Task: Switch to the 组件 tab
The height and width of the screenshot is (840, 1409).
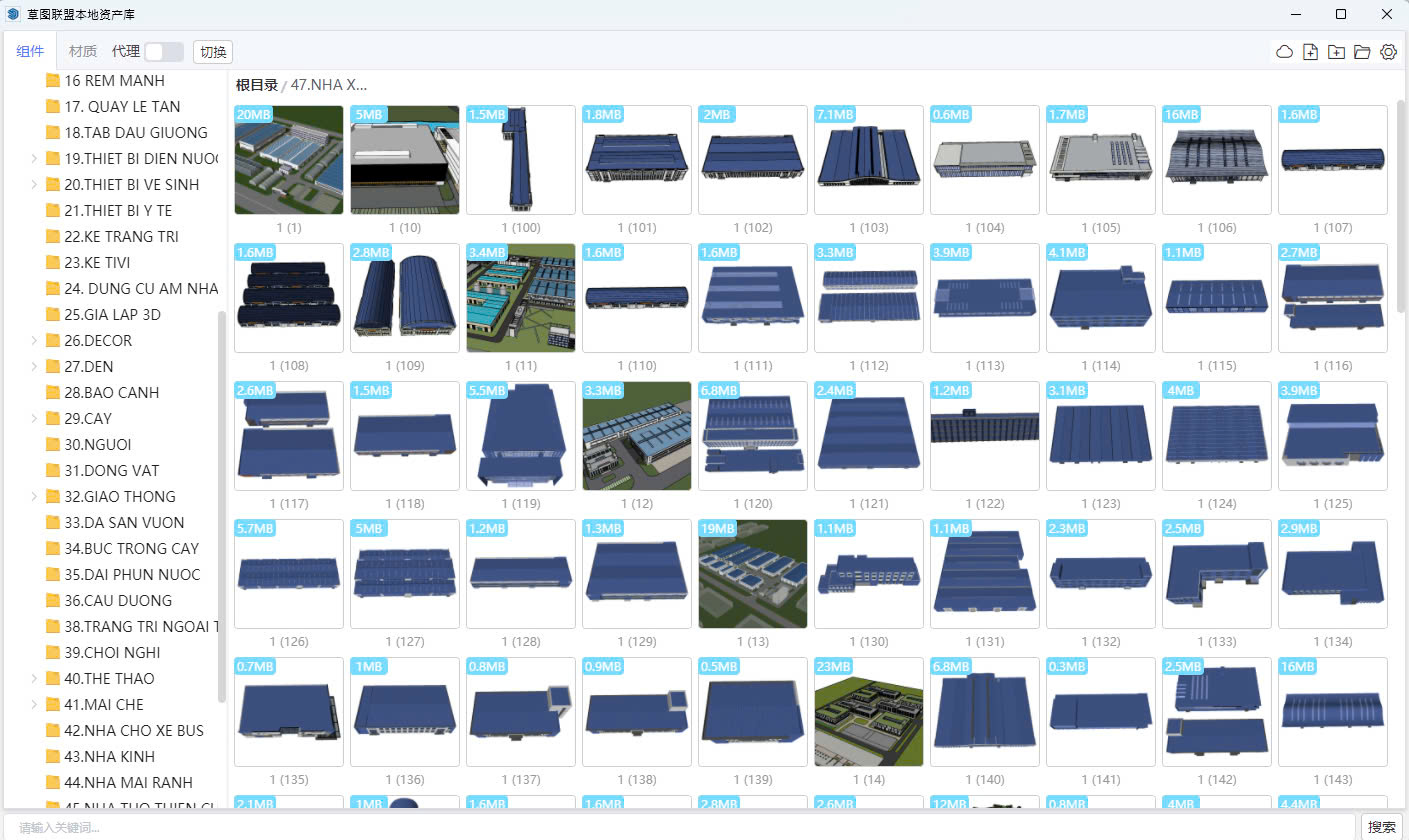Action: (30, 52)
